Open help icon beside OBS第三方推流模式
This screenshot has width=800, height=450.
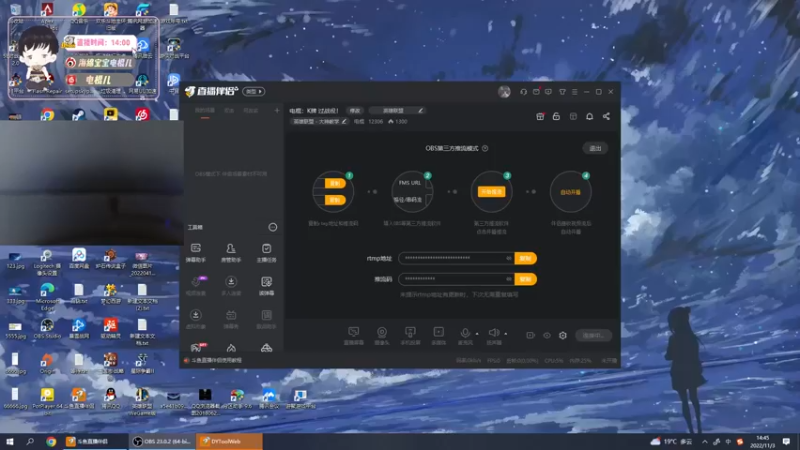pyautogui.click(x=485, y=148)
